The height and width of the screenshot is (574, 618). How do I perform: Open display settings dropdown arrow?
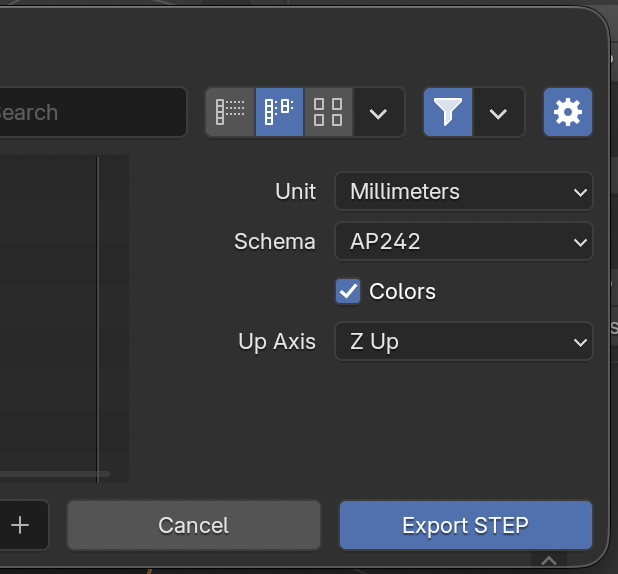(378, 113)
